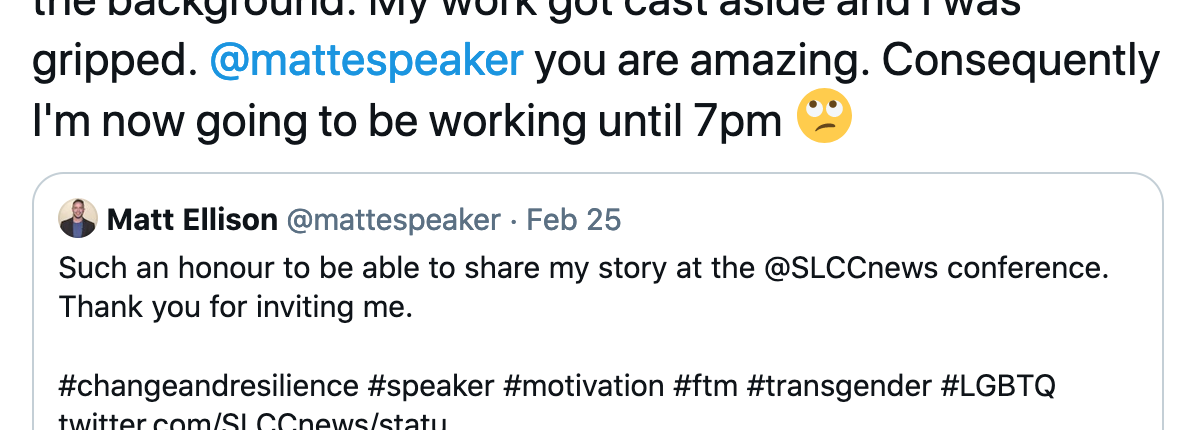Open the twitter.com/SLCCnews/statu link

[252, 421]
